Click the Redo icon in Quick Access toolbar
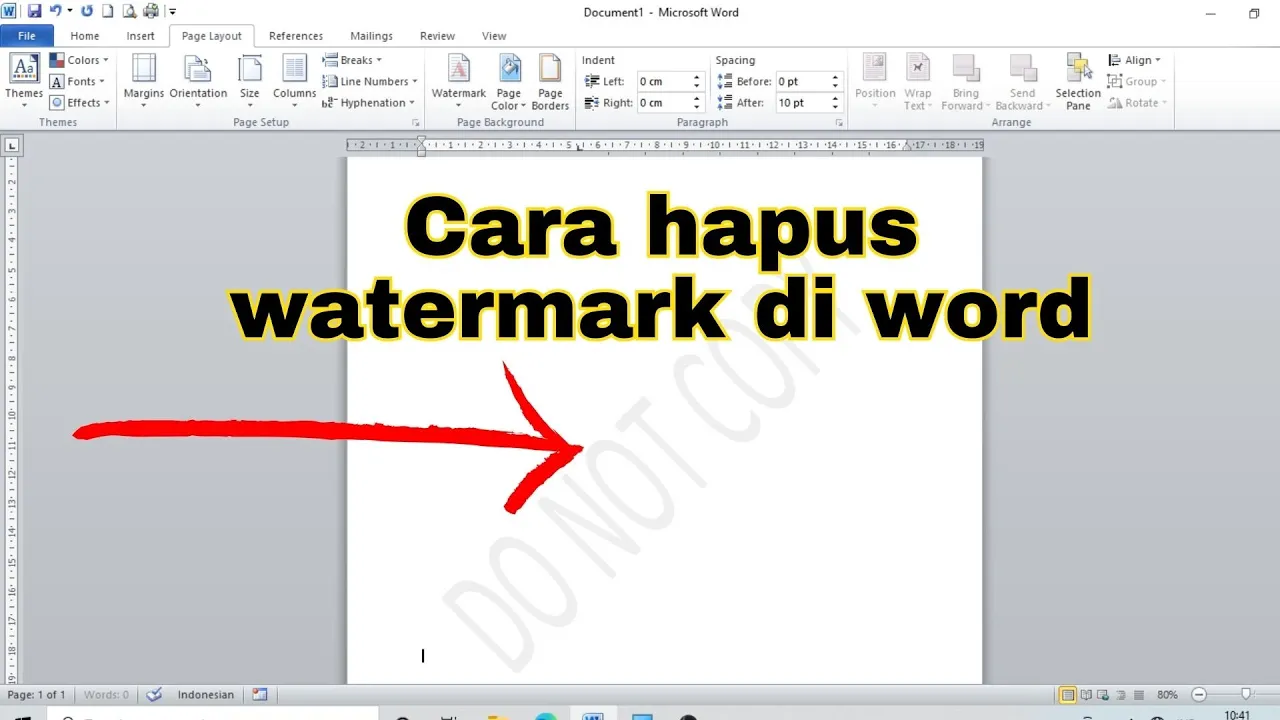Image resolution: width=1280 pixels, height=720 pixels. pos(87,11)
